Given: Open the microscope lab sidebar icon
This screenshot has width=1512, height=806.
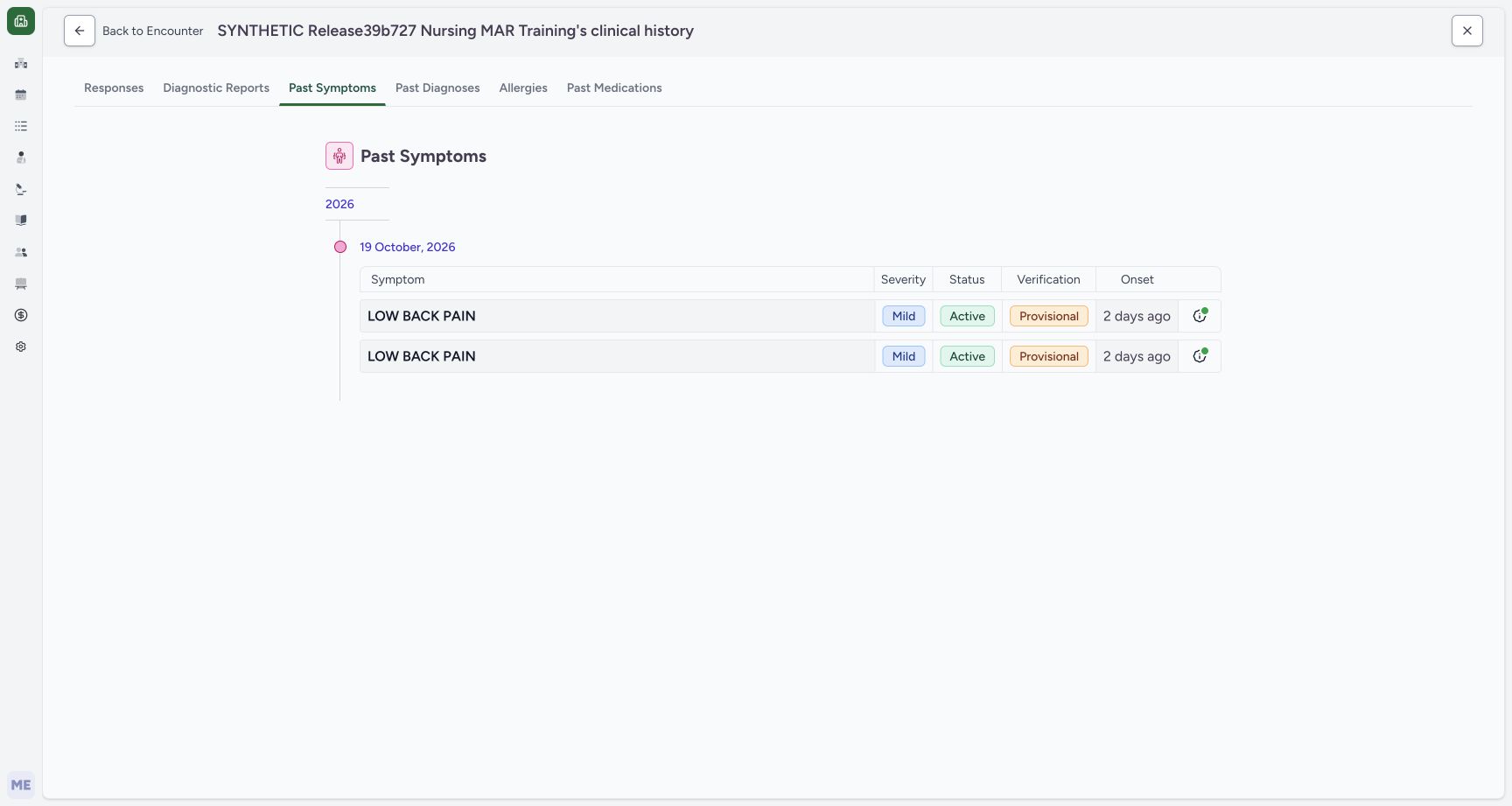Looking at the screenshot, I should coord(21,189).
